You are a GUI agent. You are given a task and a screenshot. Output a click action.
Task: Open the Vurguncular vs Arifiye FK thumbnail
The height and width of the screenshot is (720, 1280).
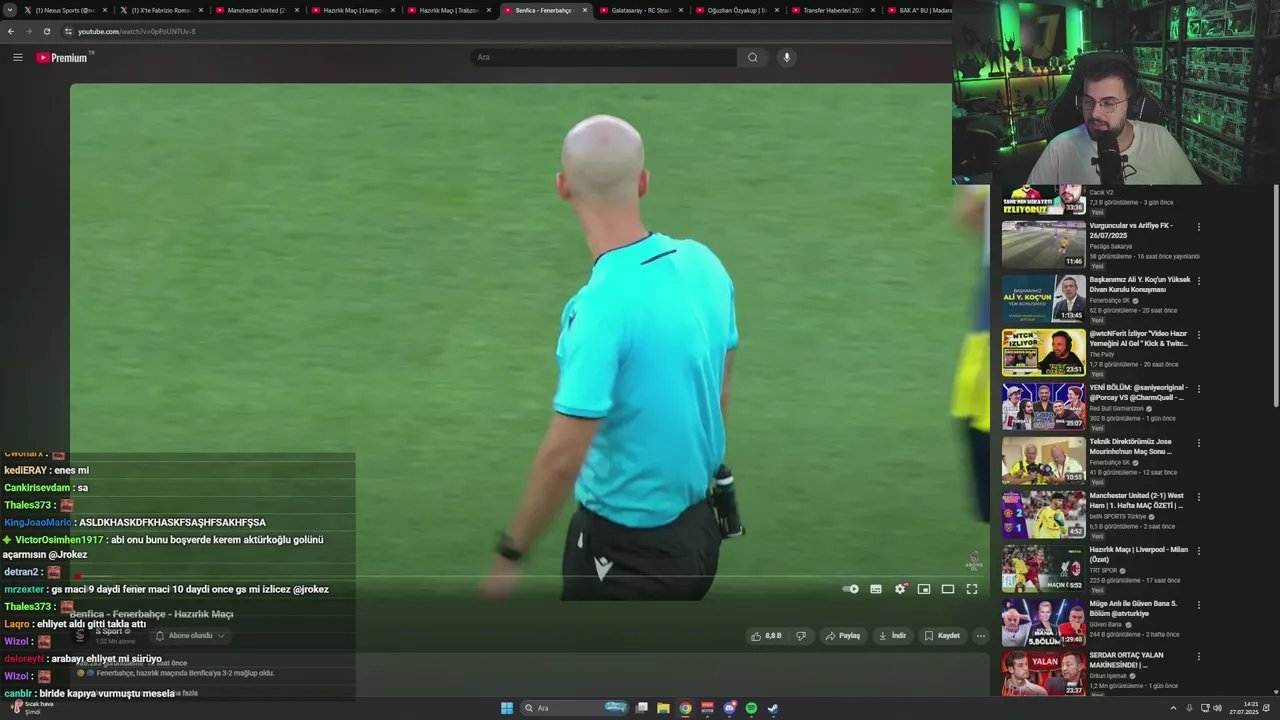tap(1043, 244)
